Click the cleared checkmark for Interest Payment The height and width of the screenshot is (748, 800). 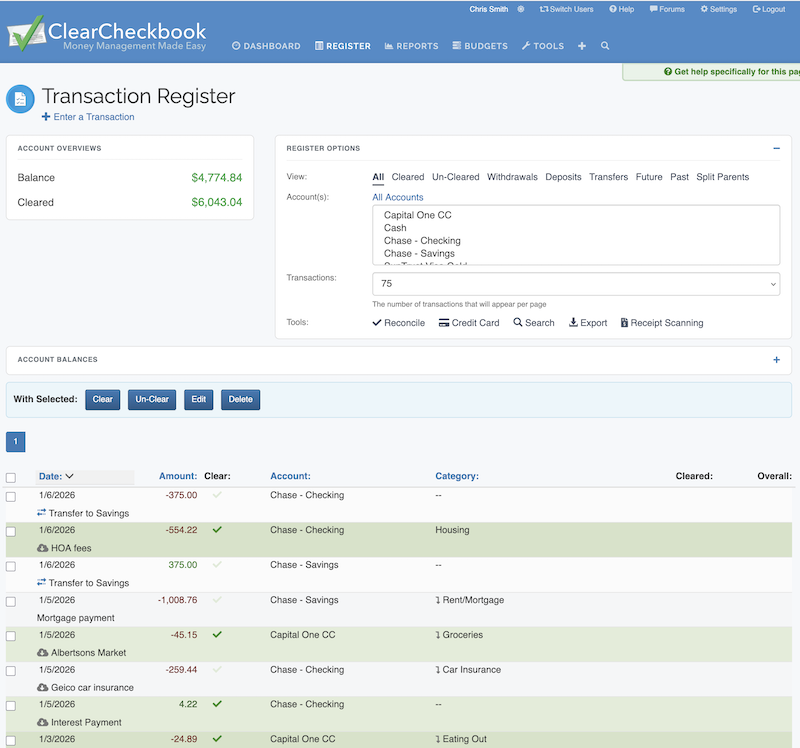coord(217,704)
